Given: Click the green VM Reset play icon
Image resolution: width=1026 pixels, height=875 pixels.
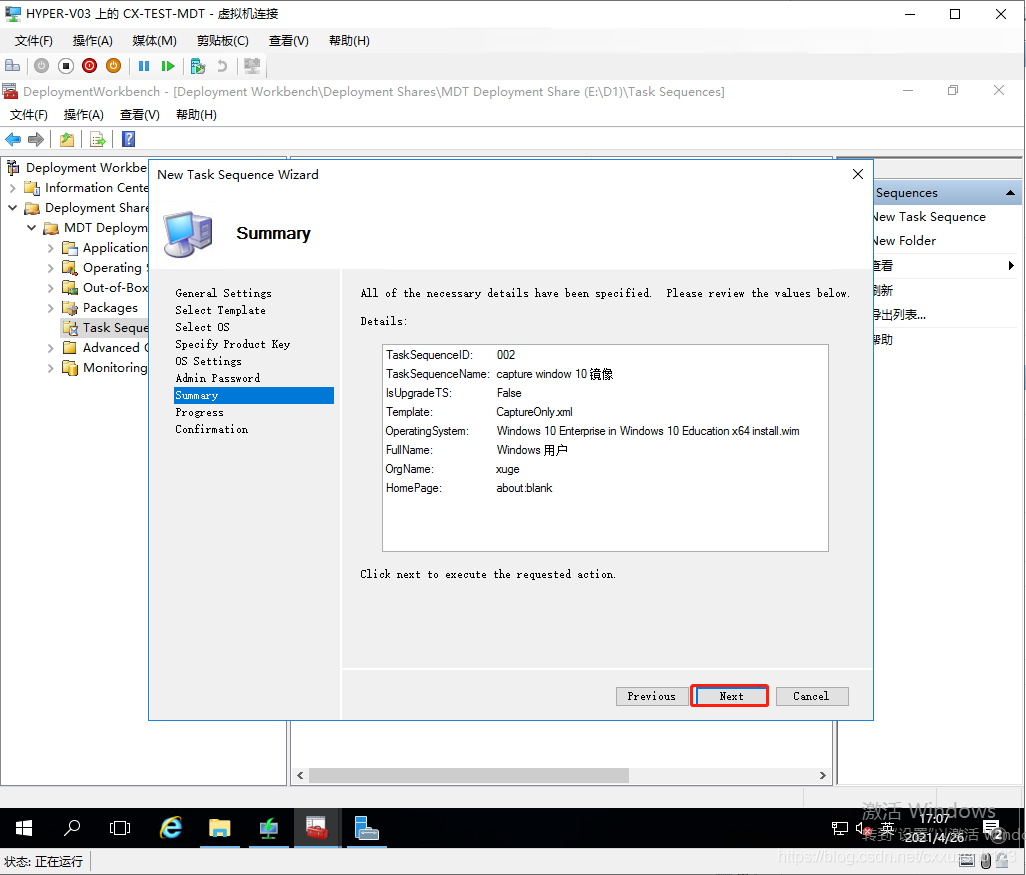Looking at the screenshot, I should pyautogui.click(x=168, y=65).
